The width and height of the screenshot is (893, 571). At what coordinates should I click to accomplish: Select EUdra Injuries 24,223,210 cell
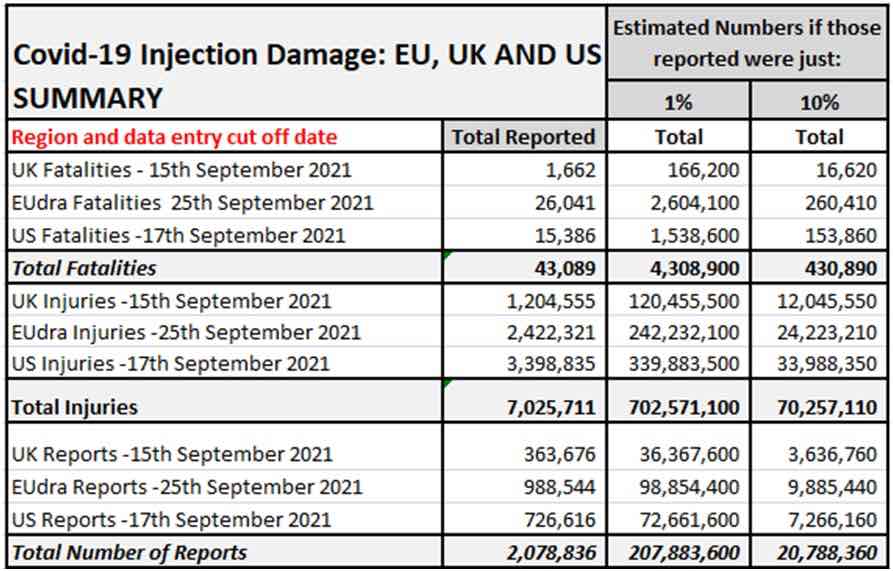(x=820, y=332)
